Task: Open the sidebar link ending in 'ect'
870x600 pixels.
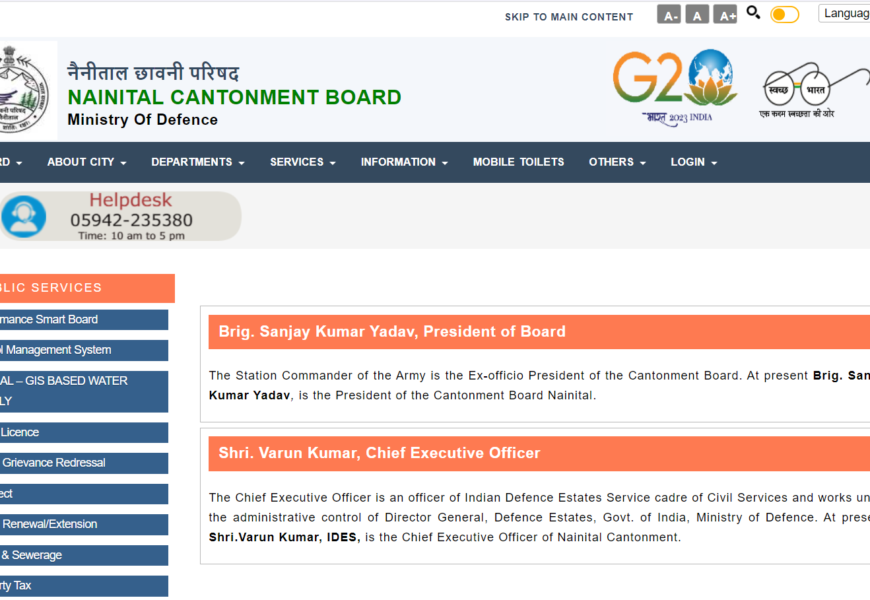Action: pyautogui.click(x=84, y=494)
